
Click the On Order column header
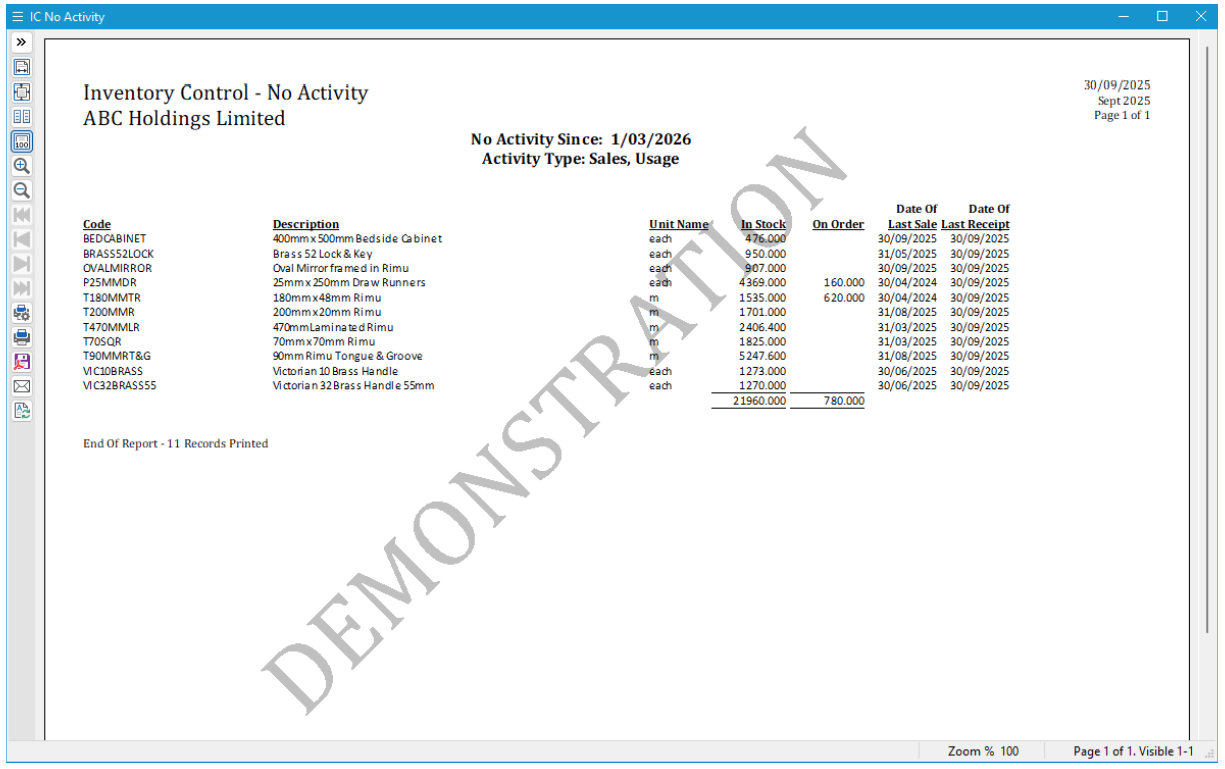(838, 224)
